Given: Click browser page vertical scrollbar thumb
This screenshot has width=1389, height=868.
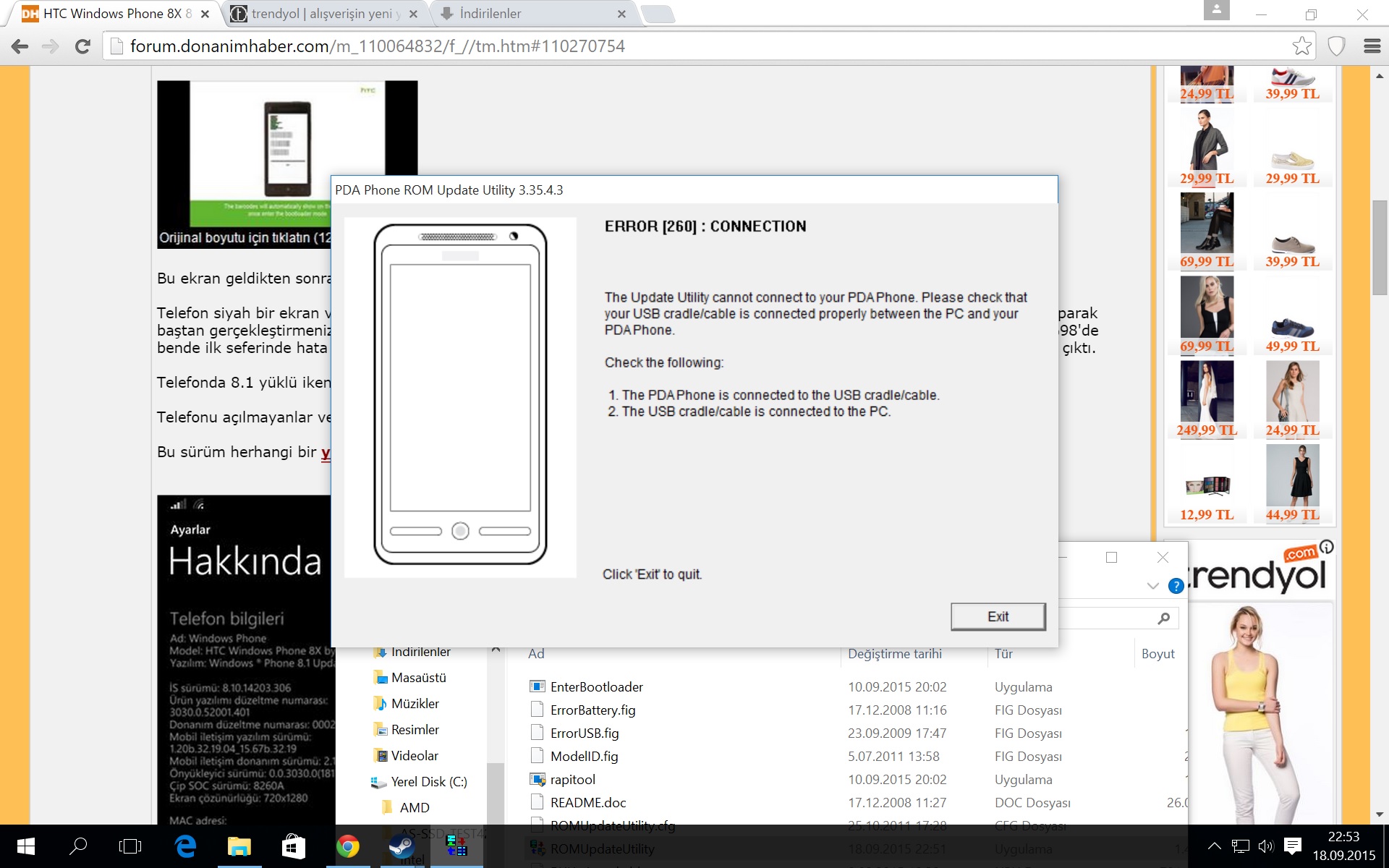Looking at the screenshot, I should click(1380, 247).
